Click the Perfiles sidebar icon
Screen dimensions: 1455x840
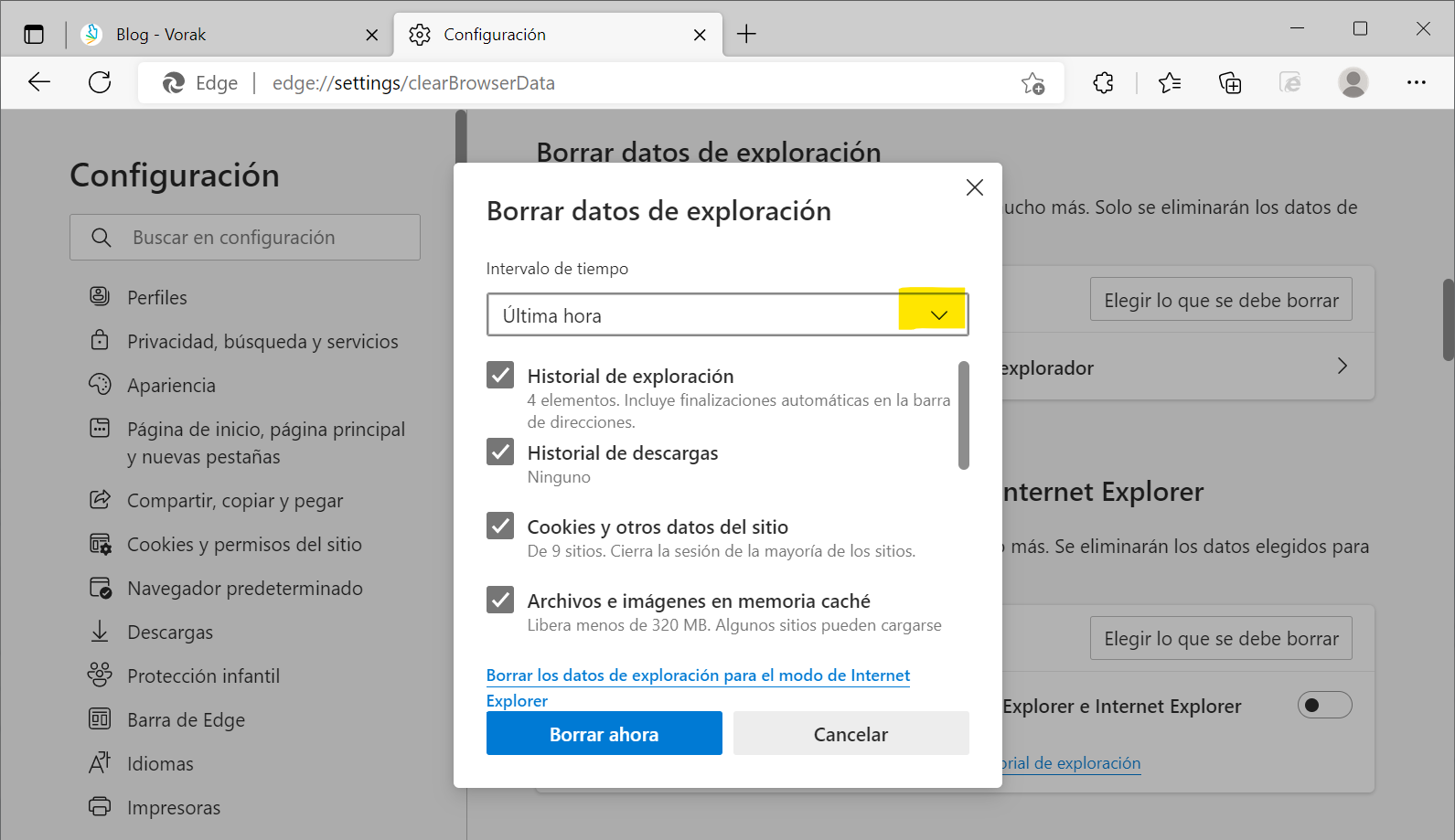pyautogui.click(x=100, y=296)
